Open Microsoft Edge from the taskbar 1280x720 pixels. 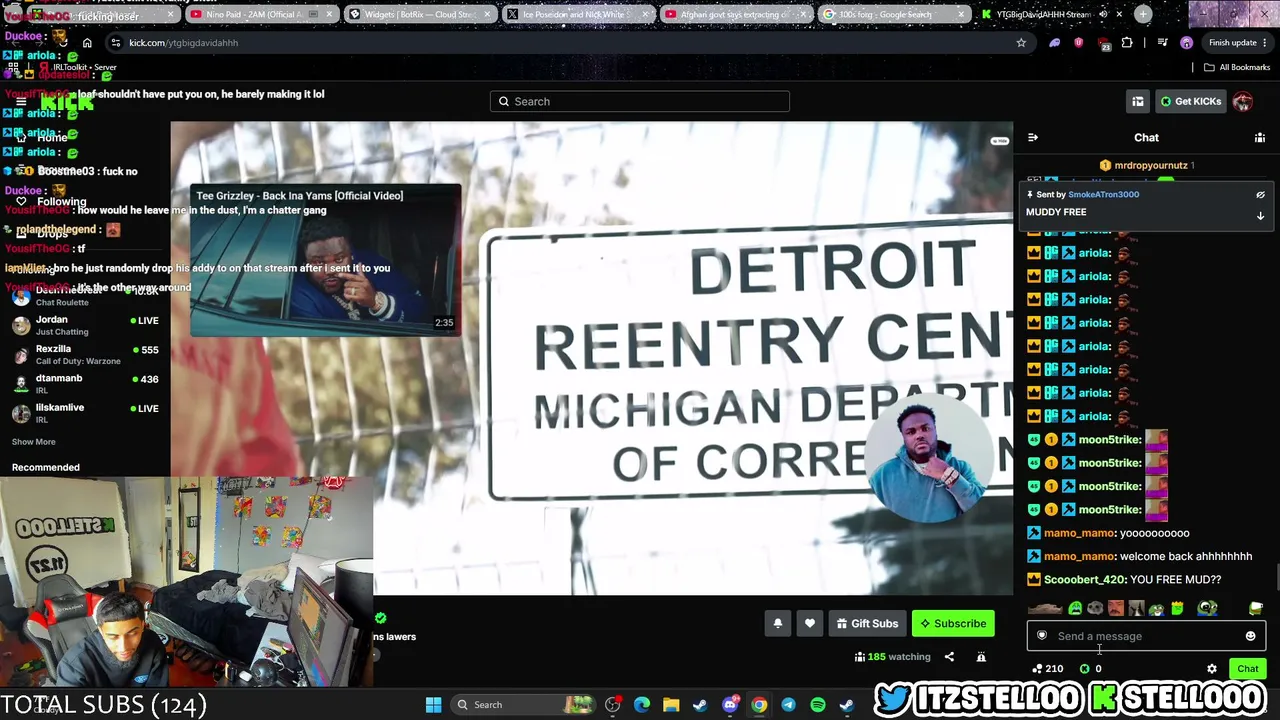click(642, 705)
